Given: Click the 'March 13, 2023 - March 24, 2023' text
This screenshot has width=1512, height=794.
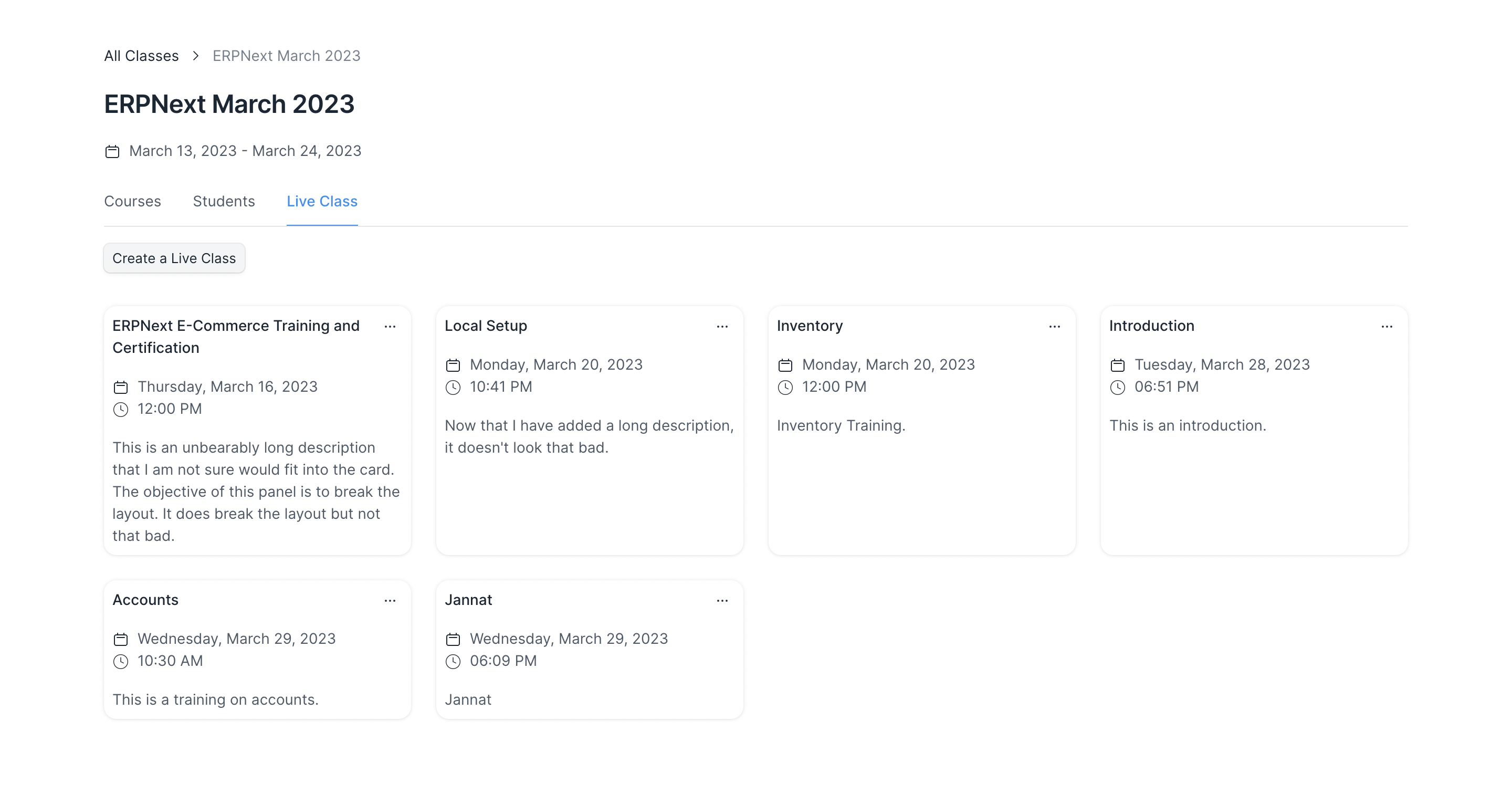Looking at the screenshot, I should click(245, 152).
